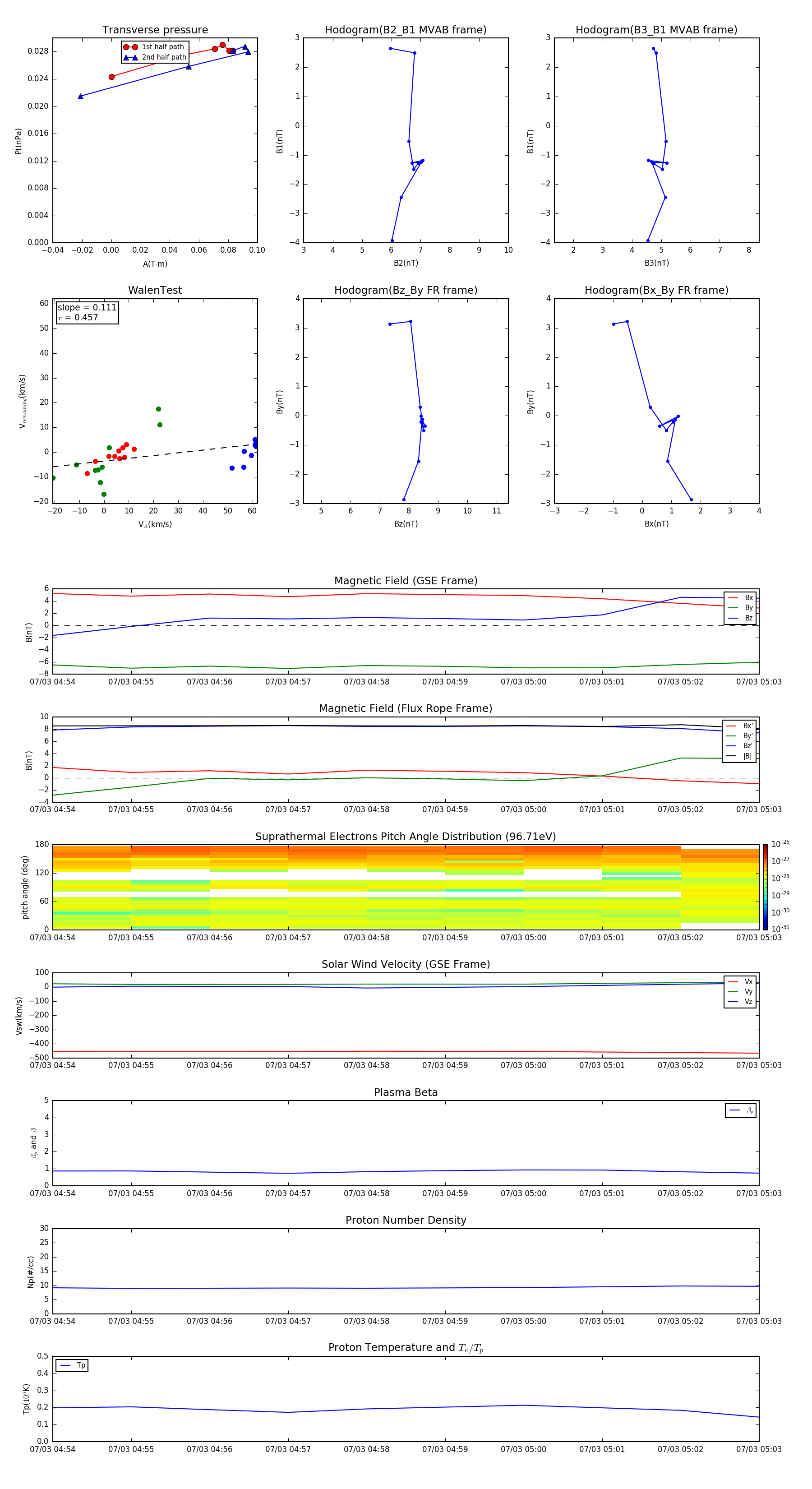Viewport: 812px width, 1489px height.
Task: Click the Transverse pressure plot title
Action: coord(155,30)
